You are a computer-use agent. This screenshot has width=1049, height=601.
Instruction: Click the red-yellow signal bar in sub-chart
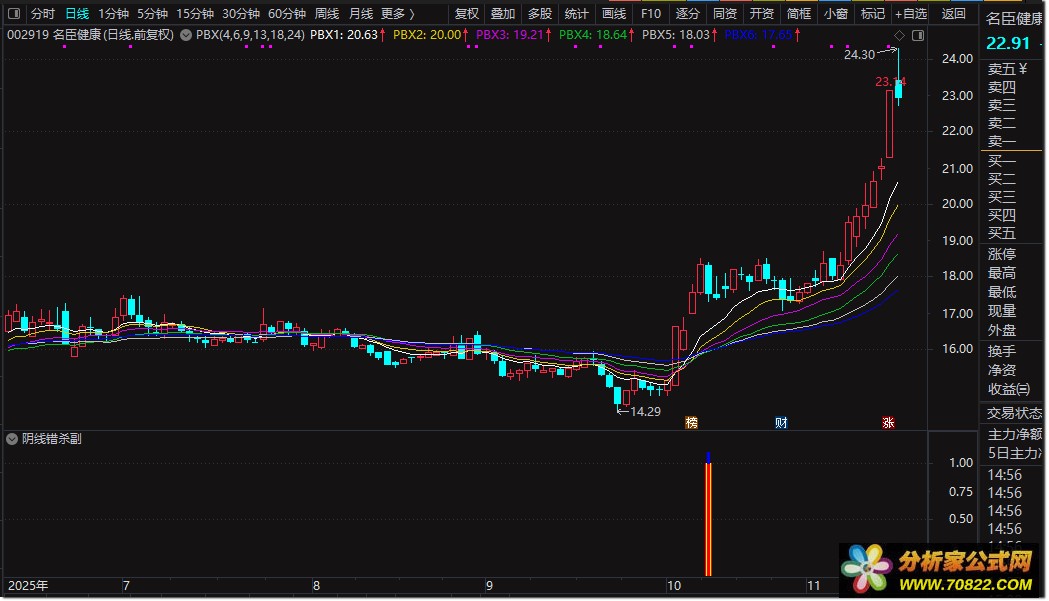pyautogui.click(x=708, y=519)
